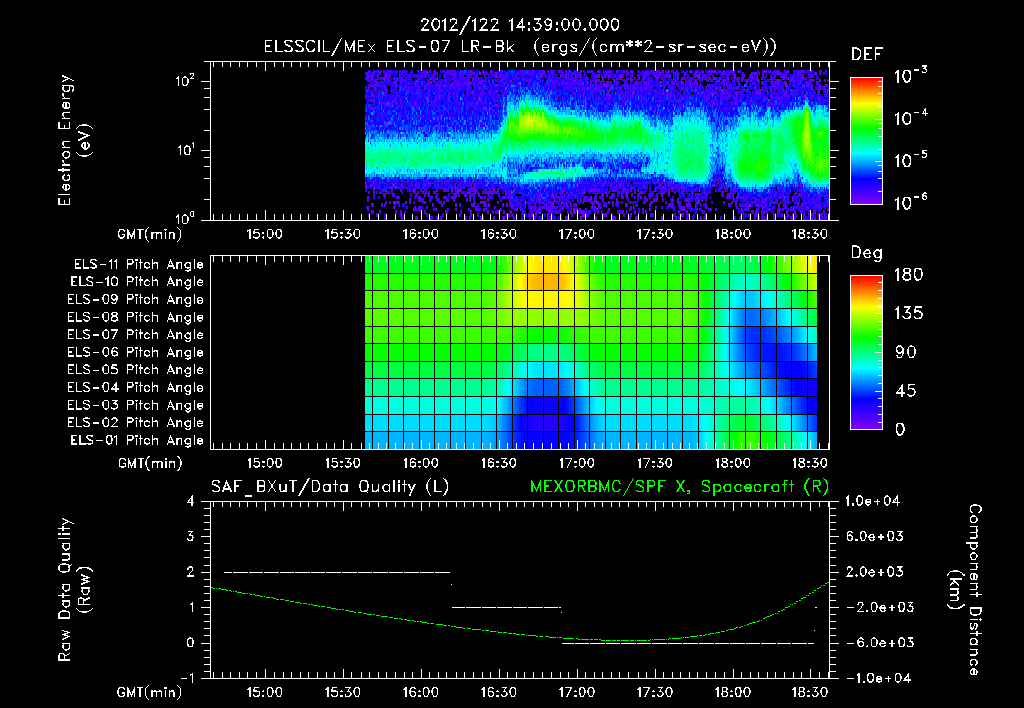The height and width of the screenshot is (708, 1024).
Task: Click the DEF color bar legend
Action: point(866,141)
